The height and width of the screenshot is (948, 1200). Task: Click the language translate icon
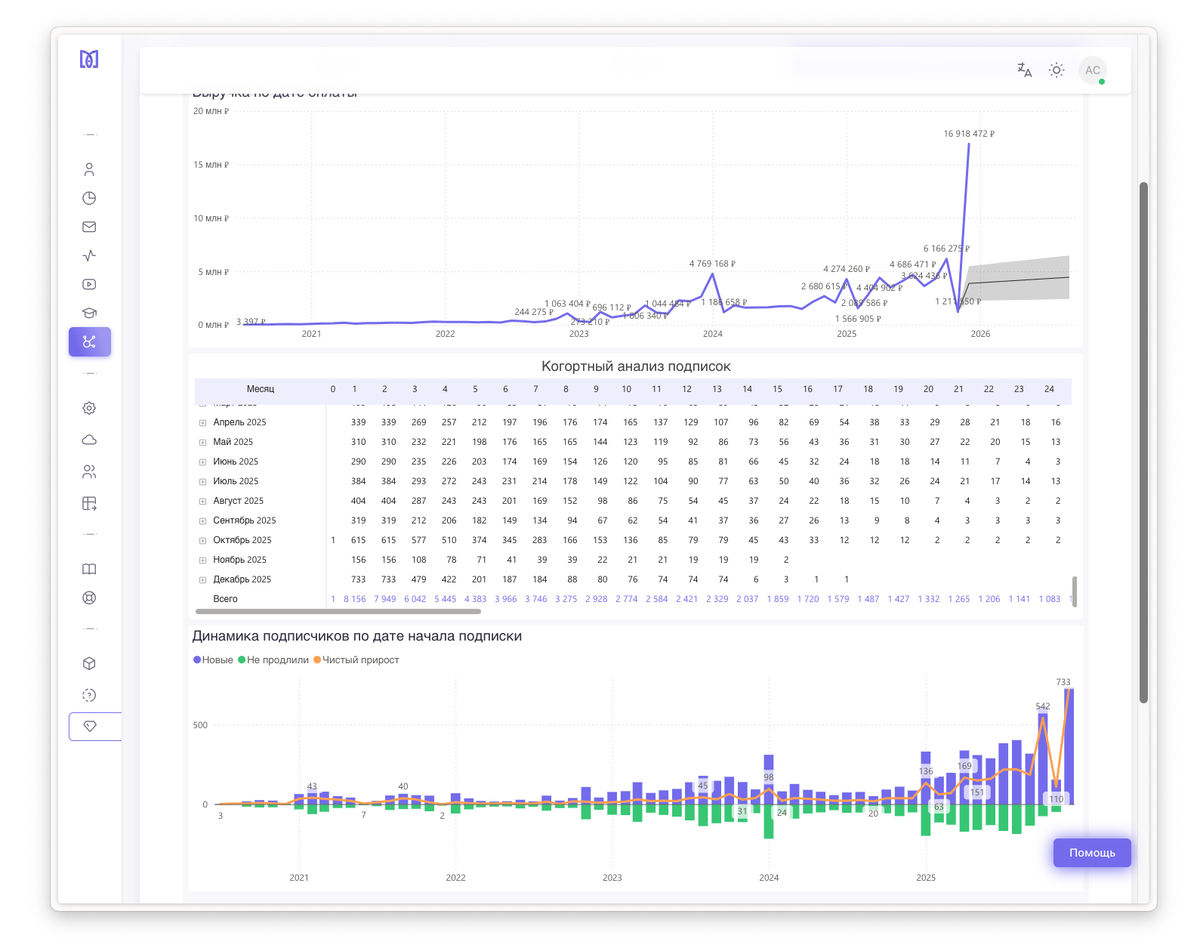click(1024, 70)
